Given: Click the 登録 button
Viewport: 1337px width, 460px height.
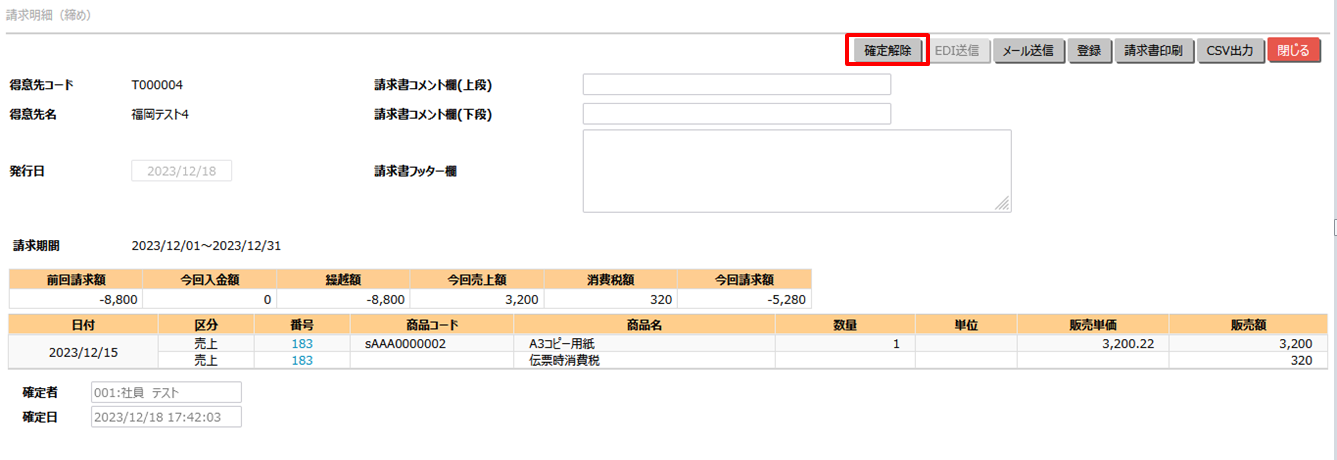Looking at the screenshot, I should 1089,51.
